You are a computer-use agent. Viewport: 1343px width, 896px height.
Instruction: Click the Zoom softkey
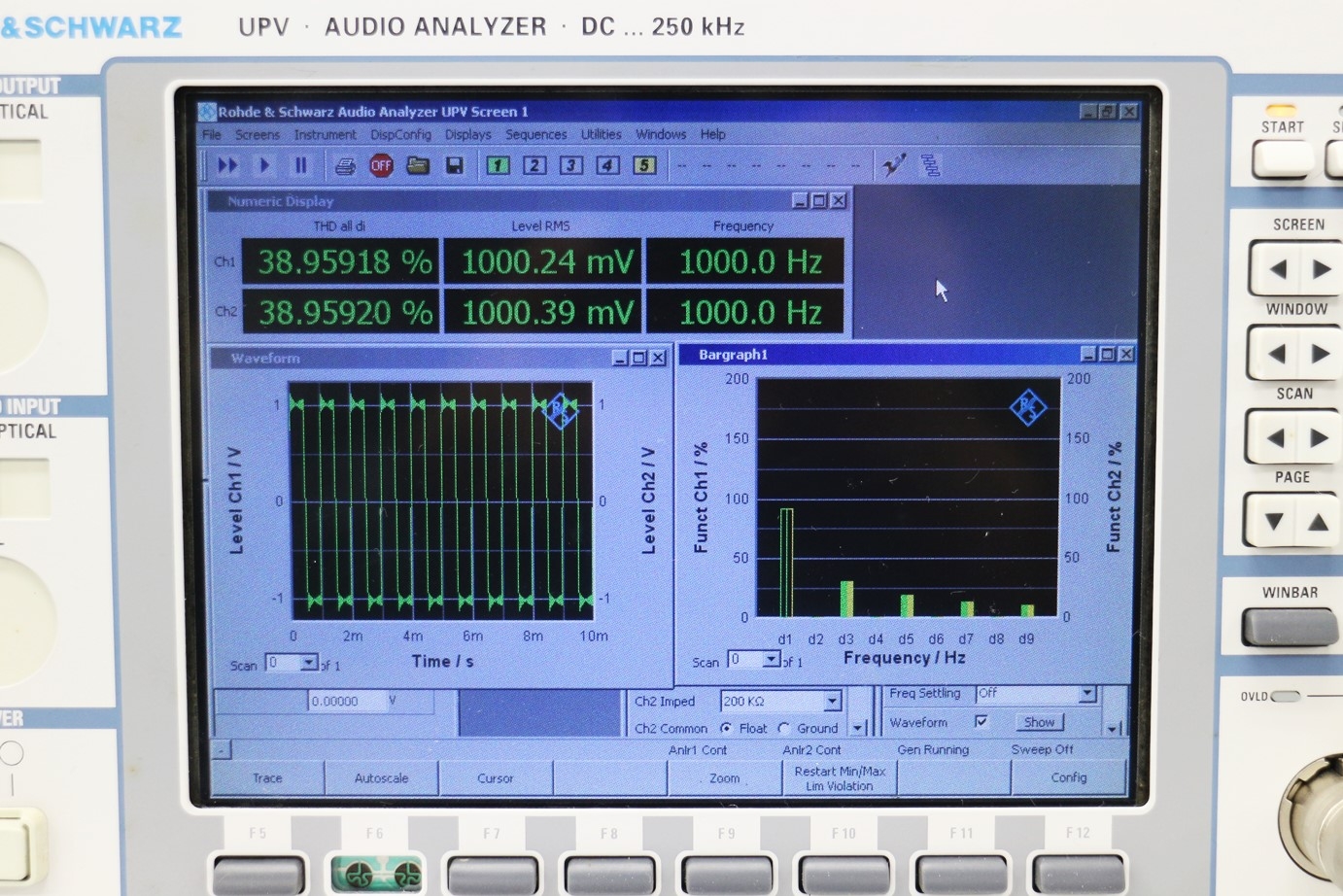[724, 777]
